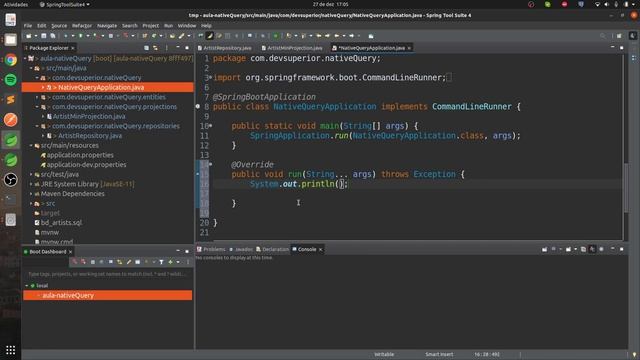Click the Save icon in the toolbar
This screenshot has height=360, width=640.
click(x=44, y=36)
